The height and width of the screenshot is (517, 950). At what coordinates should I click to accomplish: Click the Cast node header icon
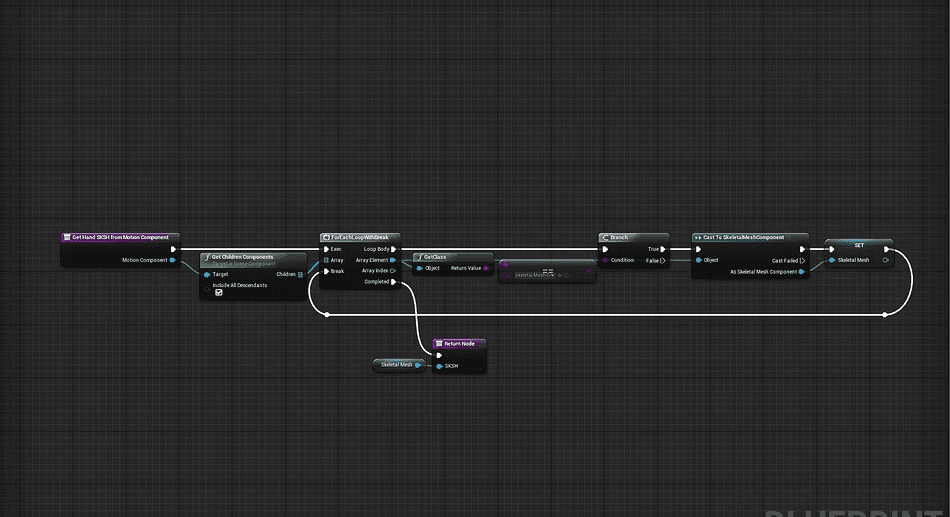[697, 237]
